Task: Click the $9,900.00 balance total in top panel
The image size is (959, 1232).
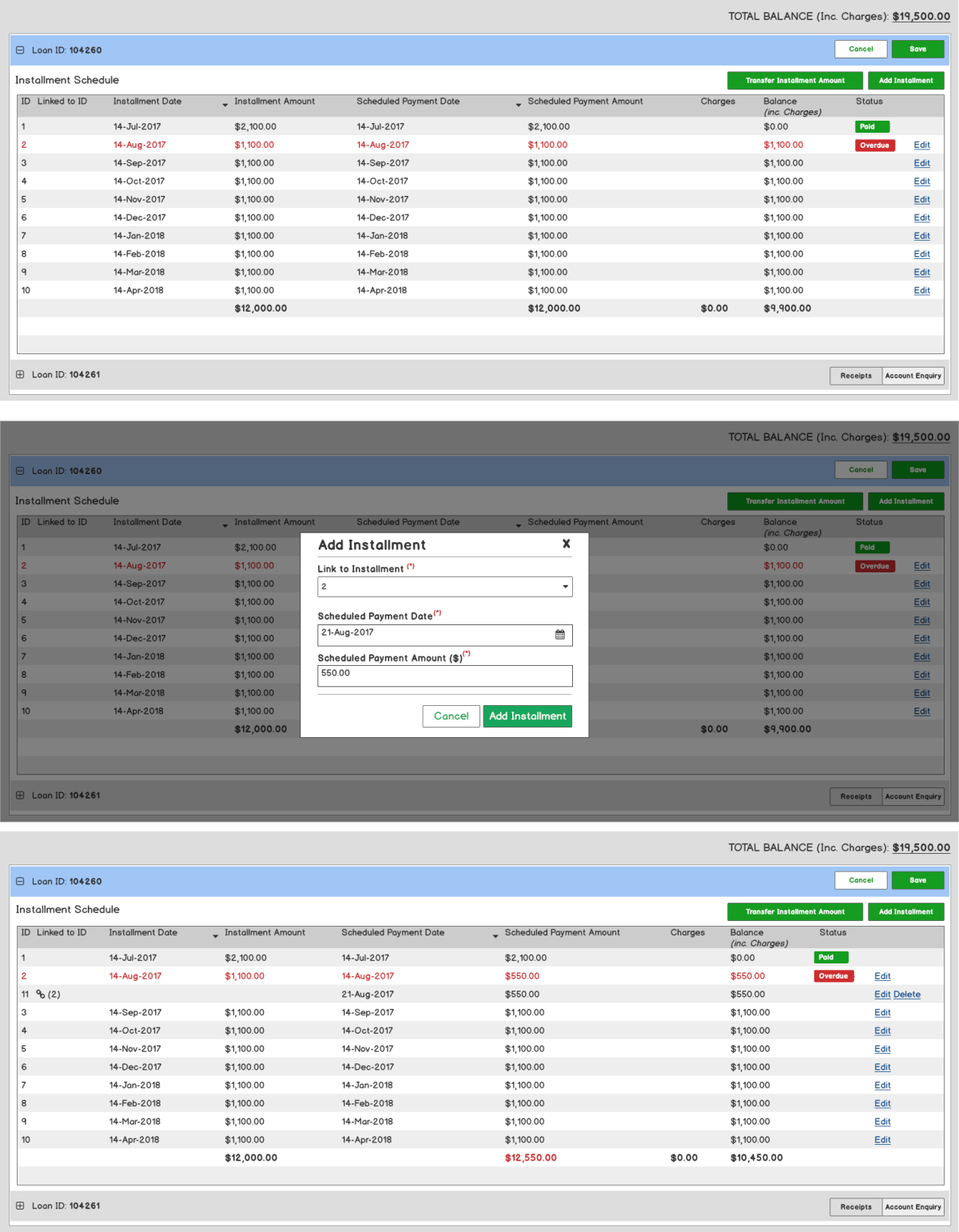Action: click(x=787, y=308)
